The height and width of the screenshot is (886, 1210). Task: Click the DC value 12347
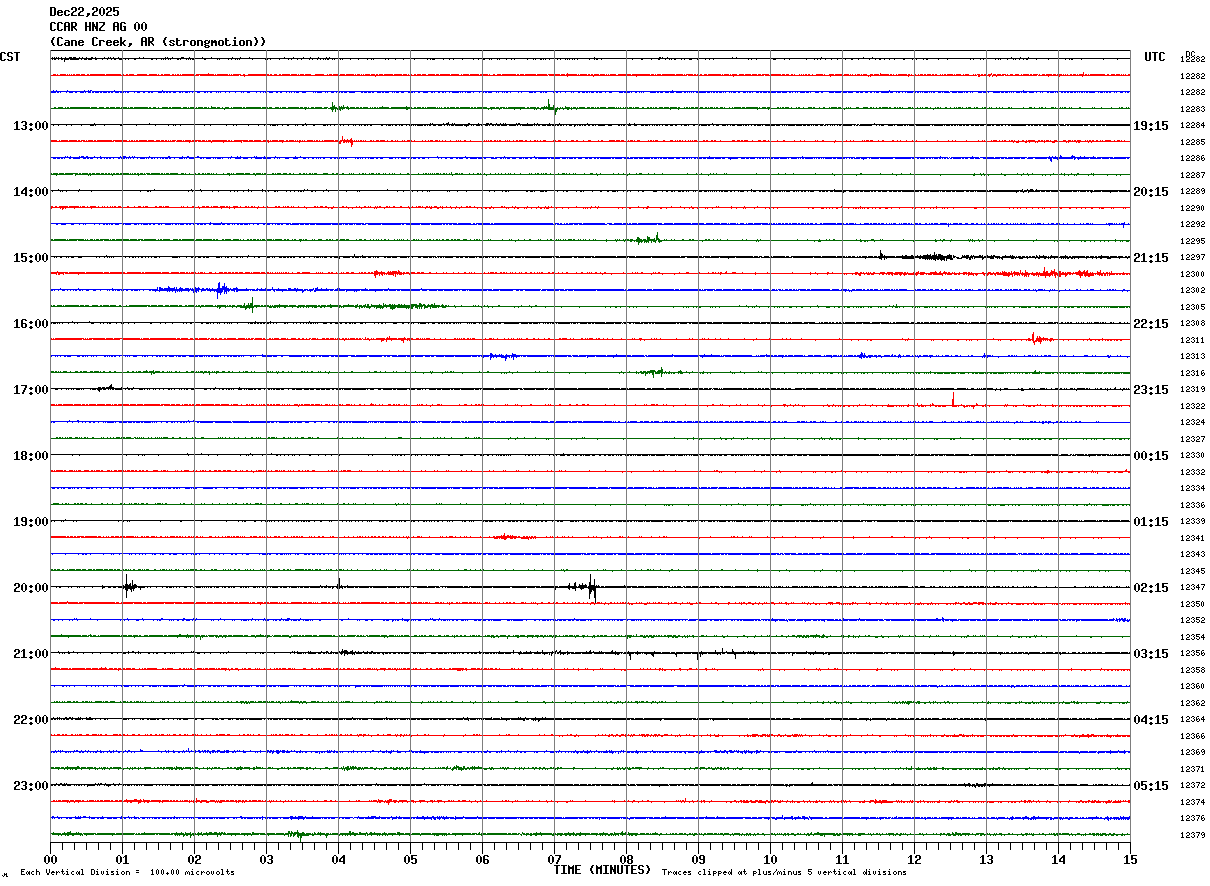click(x=1192, y=587)
